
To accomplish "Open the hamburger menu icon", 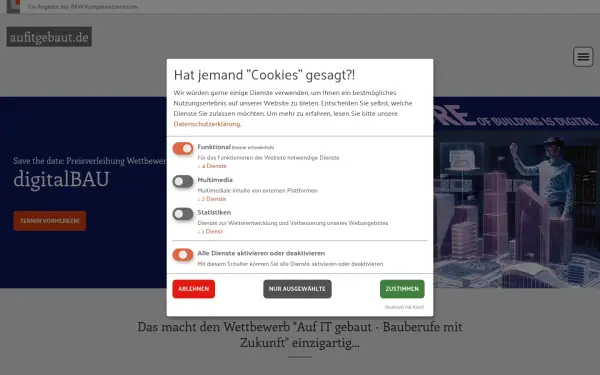I will point(583,57).
